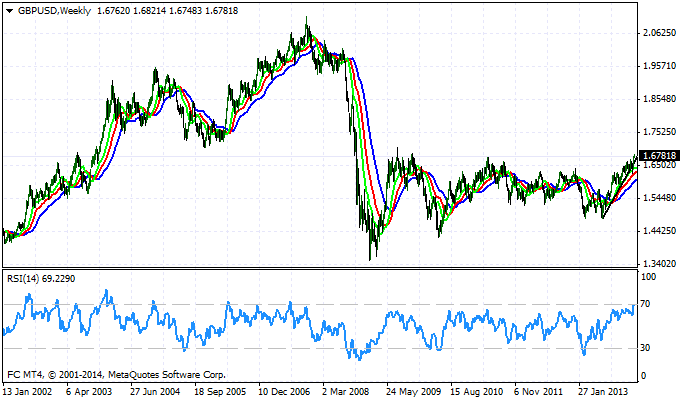Select the 6 Apr 2003 date label
Screen dimensions: 680x400
coord(89,391)
